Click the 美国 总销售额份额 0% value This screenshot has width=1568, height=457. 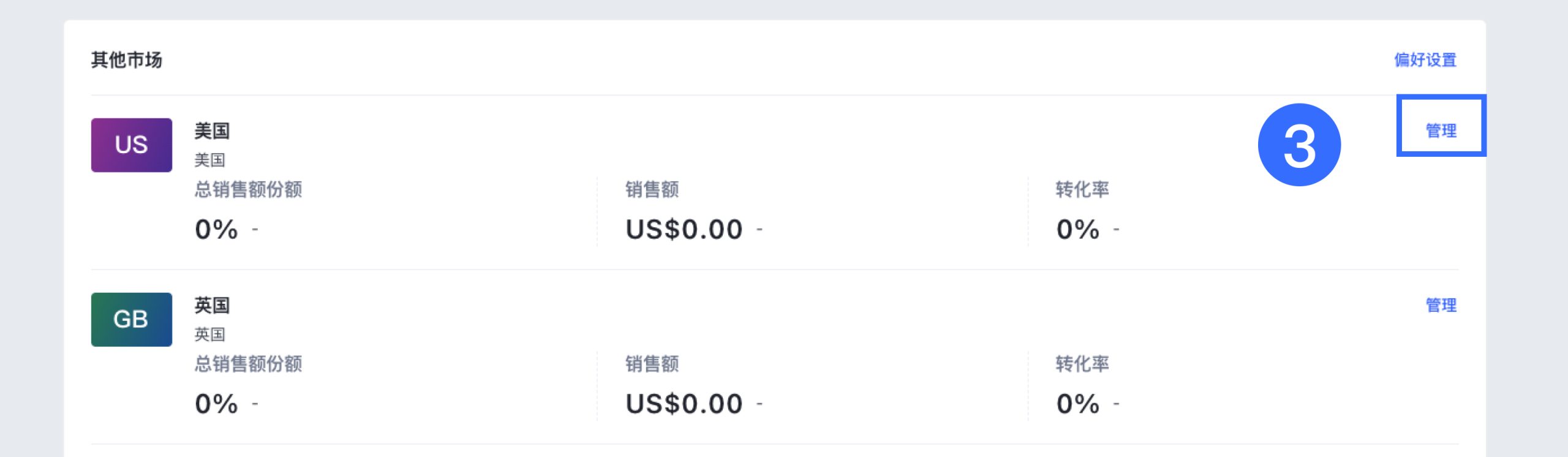pos(216,230)
